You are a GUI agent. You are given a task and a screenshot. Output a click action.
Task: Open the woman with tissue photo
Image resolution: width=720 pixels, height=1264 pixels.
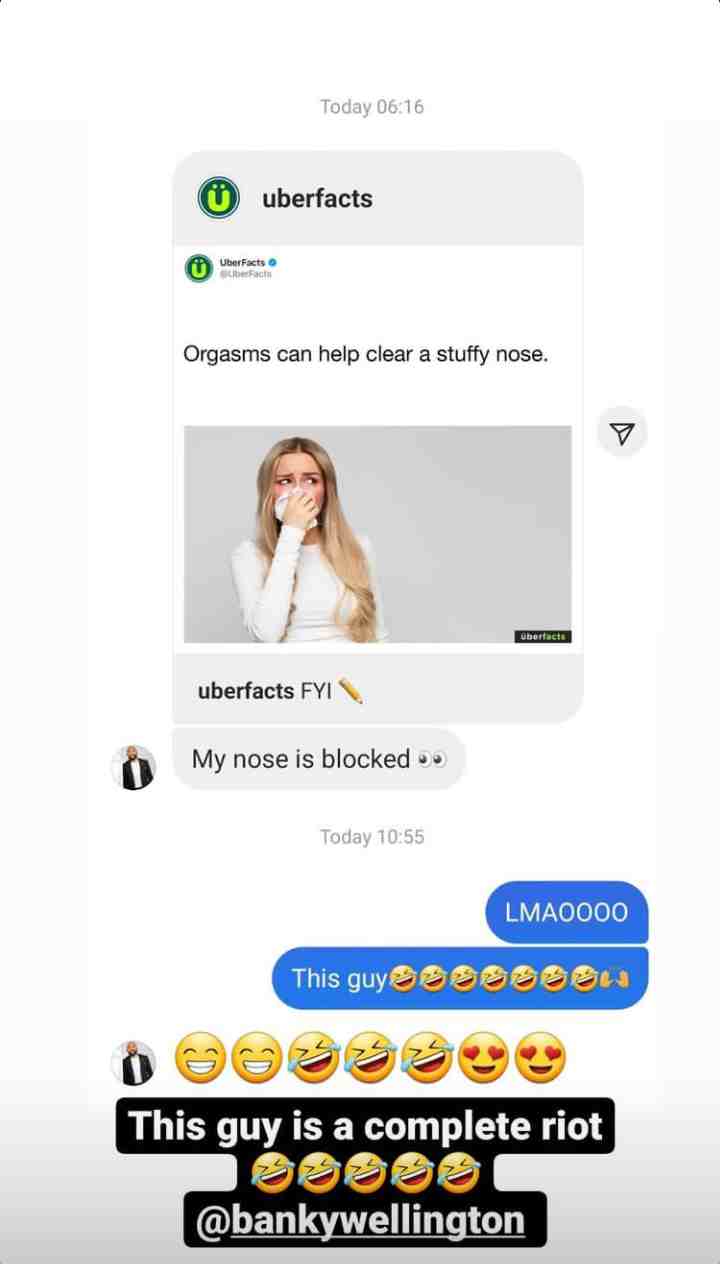click(x=377, y=535)
